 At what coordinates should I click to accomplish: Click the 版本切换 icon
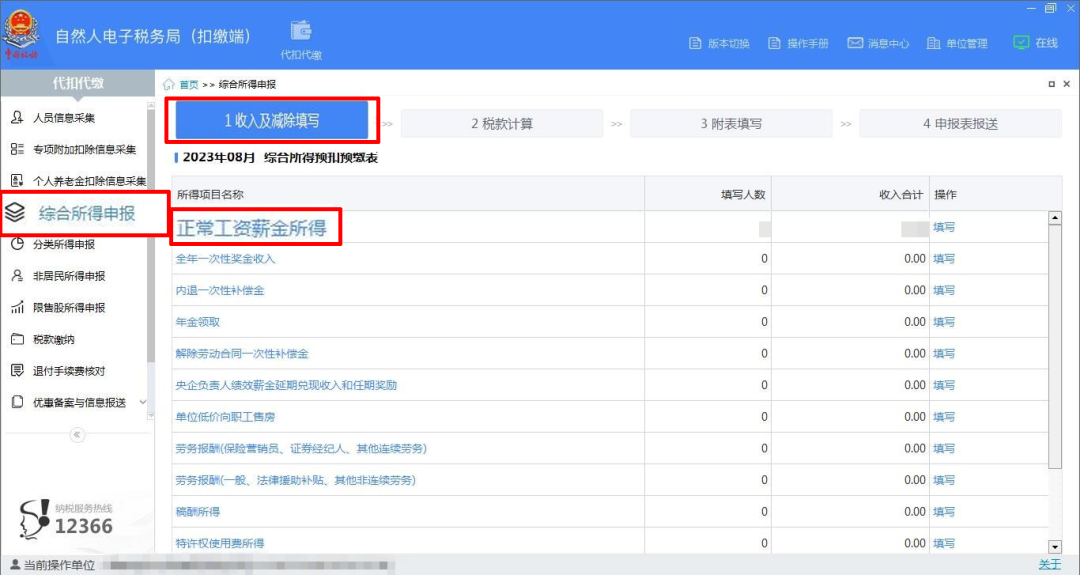pos(695,43)
